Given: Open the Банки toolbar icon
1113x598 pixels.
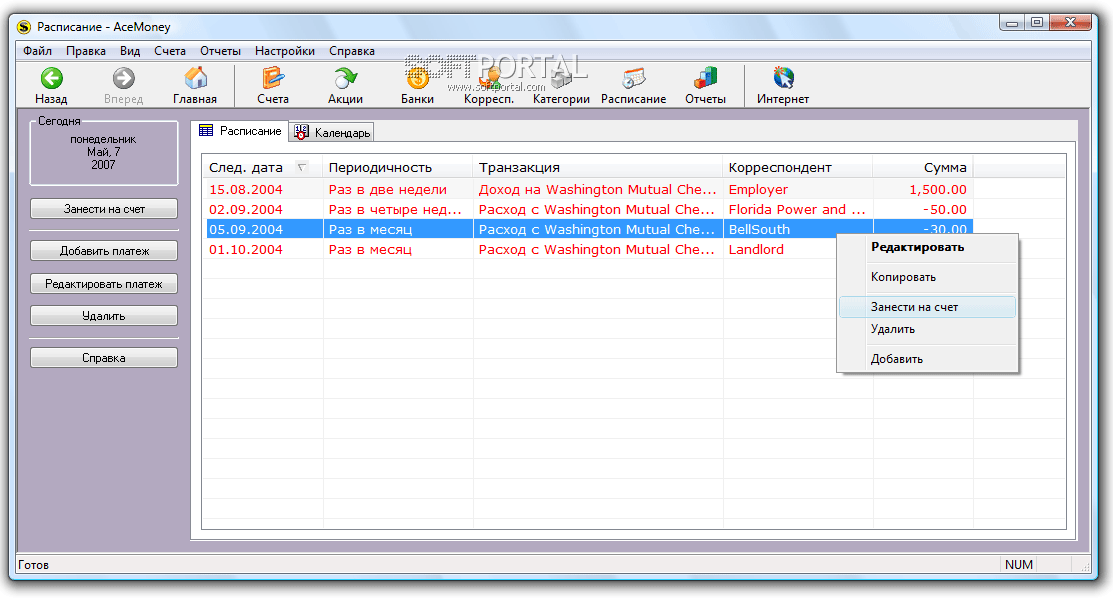Looking at the screenshot, I should point(417,78).
